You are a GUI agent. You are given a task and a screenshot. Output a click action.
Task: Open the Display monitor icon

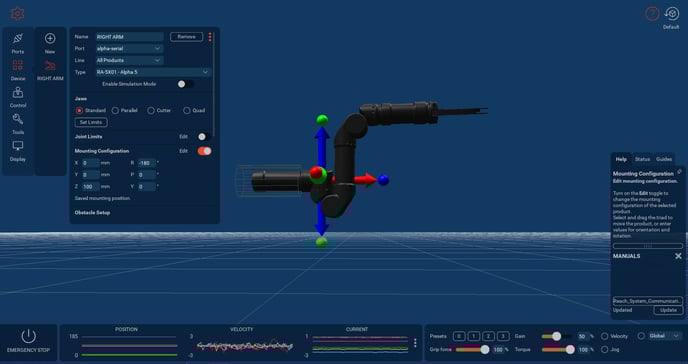(18, 146)
